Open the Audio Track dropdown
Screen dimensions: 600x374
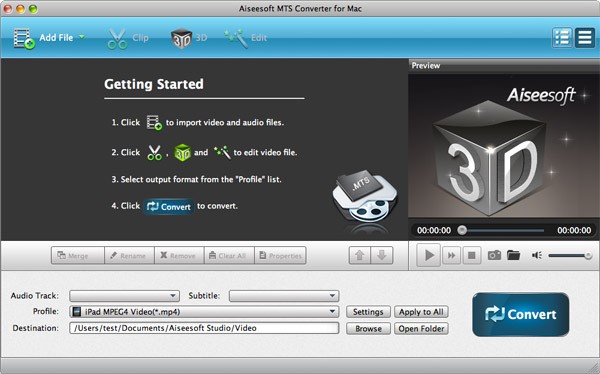(x=124, y=296)
